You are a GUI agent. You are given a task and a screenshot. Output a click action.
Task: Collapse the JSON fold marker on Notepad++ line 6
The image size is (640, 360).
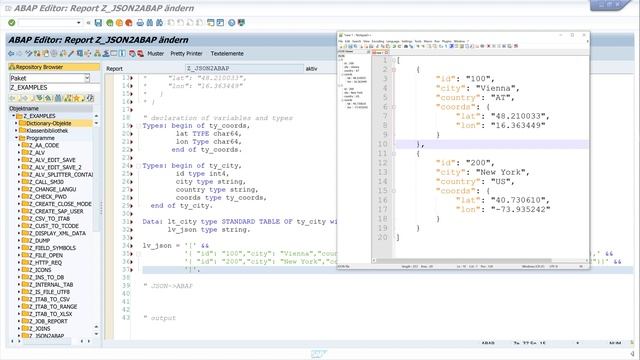[x=394, y=107]
